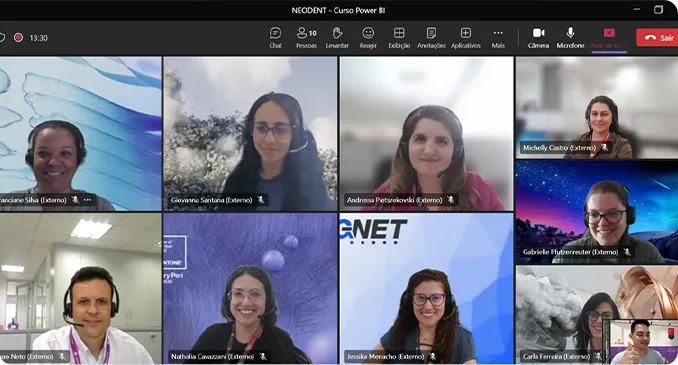Open the Reagir reactions menu
This screenshot has height=365, width=678.
coord(368,38)
